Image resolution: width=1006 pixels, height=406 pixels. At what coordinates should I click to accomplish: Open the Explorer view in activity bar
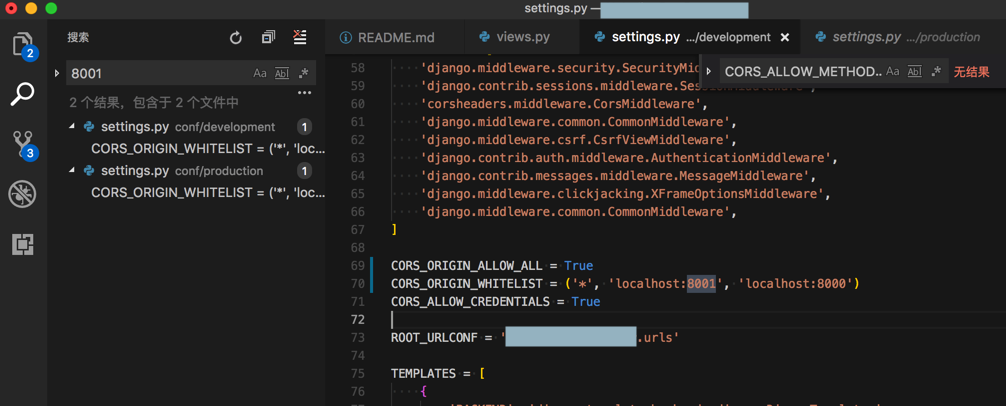click(x=22, y=44)
